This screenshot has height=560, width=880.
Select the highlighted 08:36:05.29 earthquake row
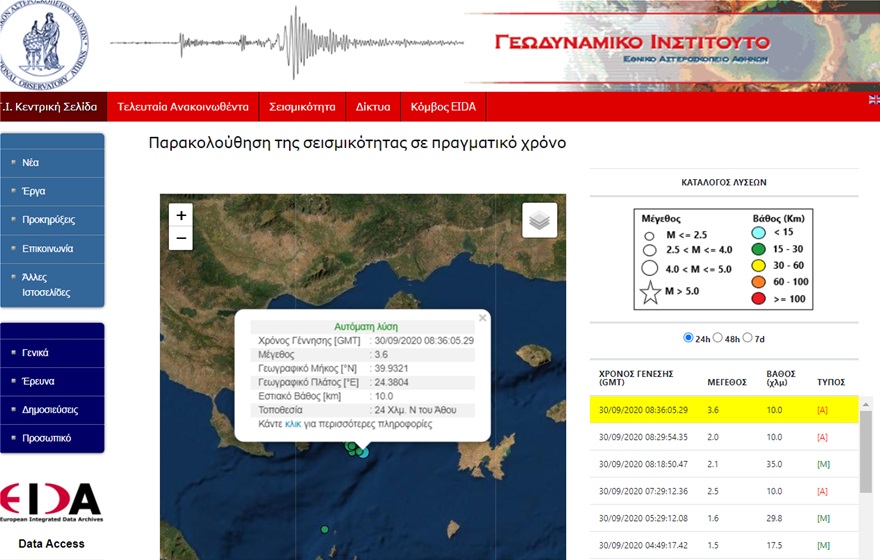point(724,410)
